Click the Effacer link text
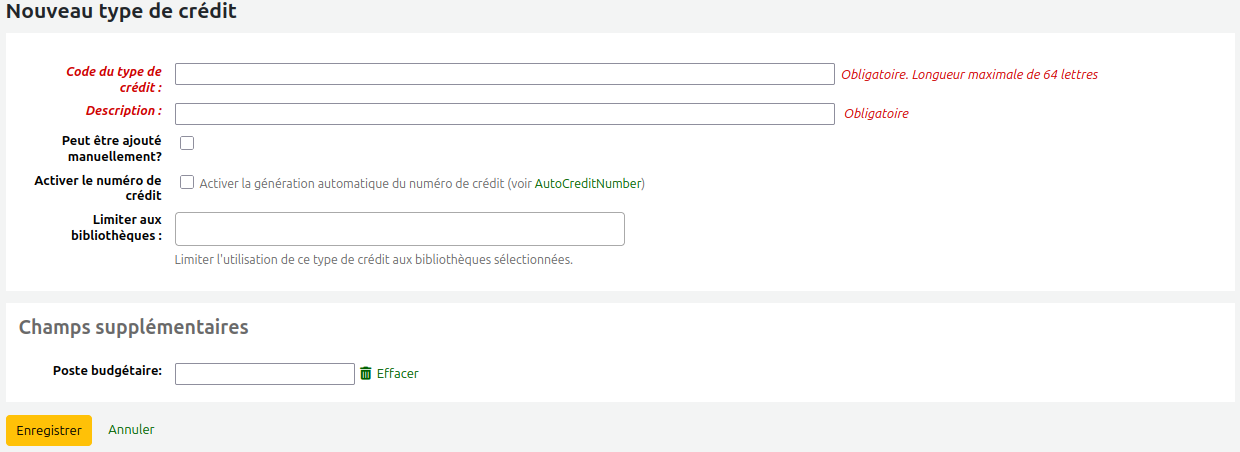The width and height of the screenshot is (1240, 452). pos(397,373)
